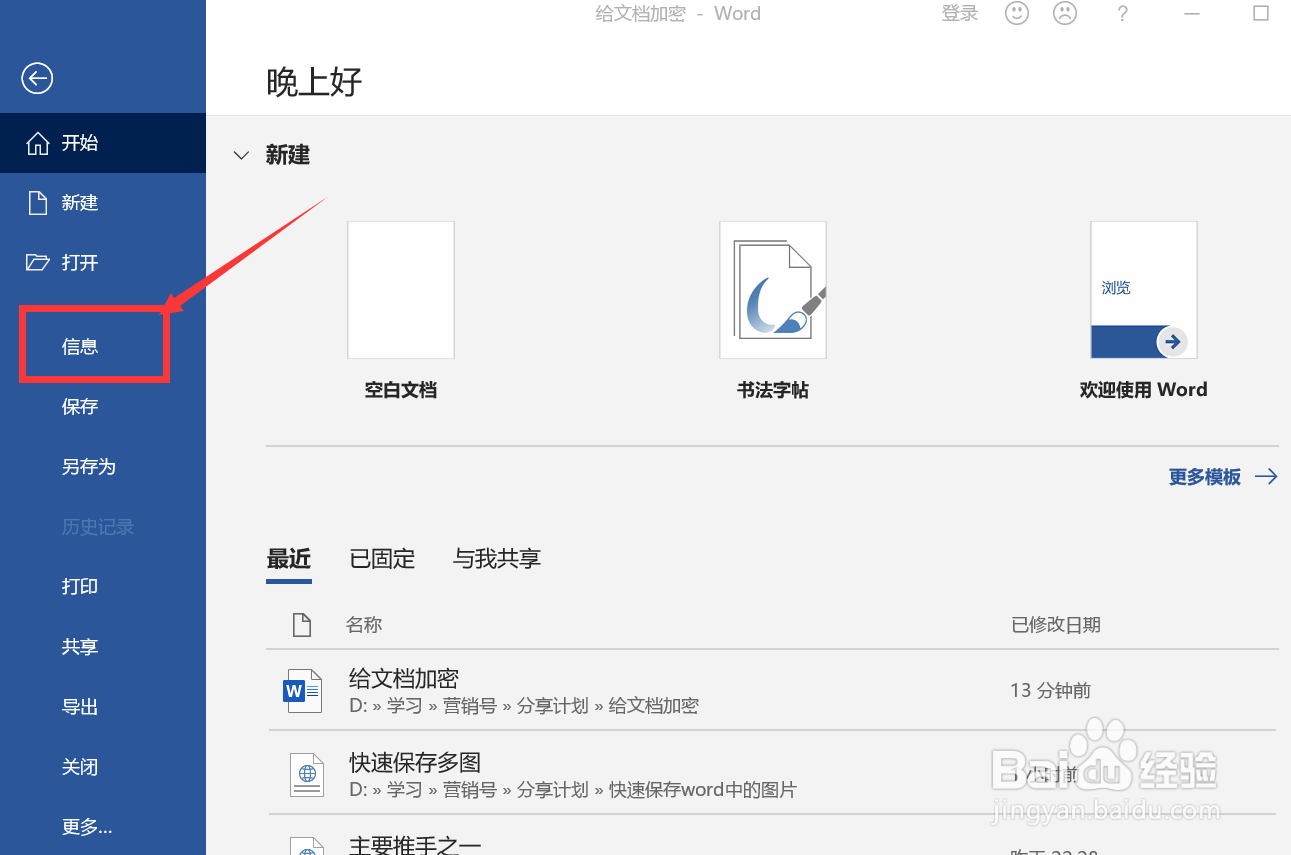This screenshot has width=1291, height=855.
Task: Sort by the 名称 column header
Action: [364, 625]
